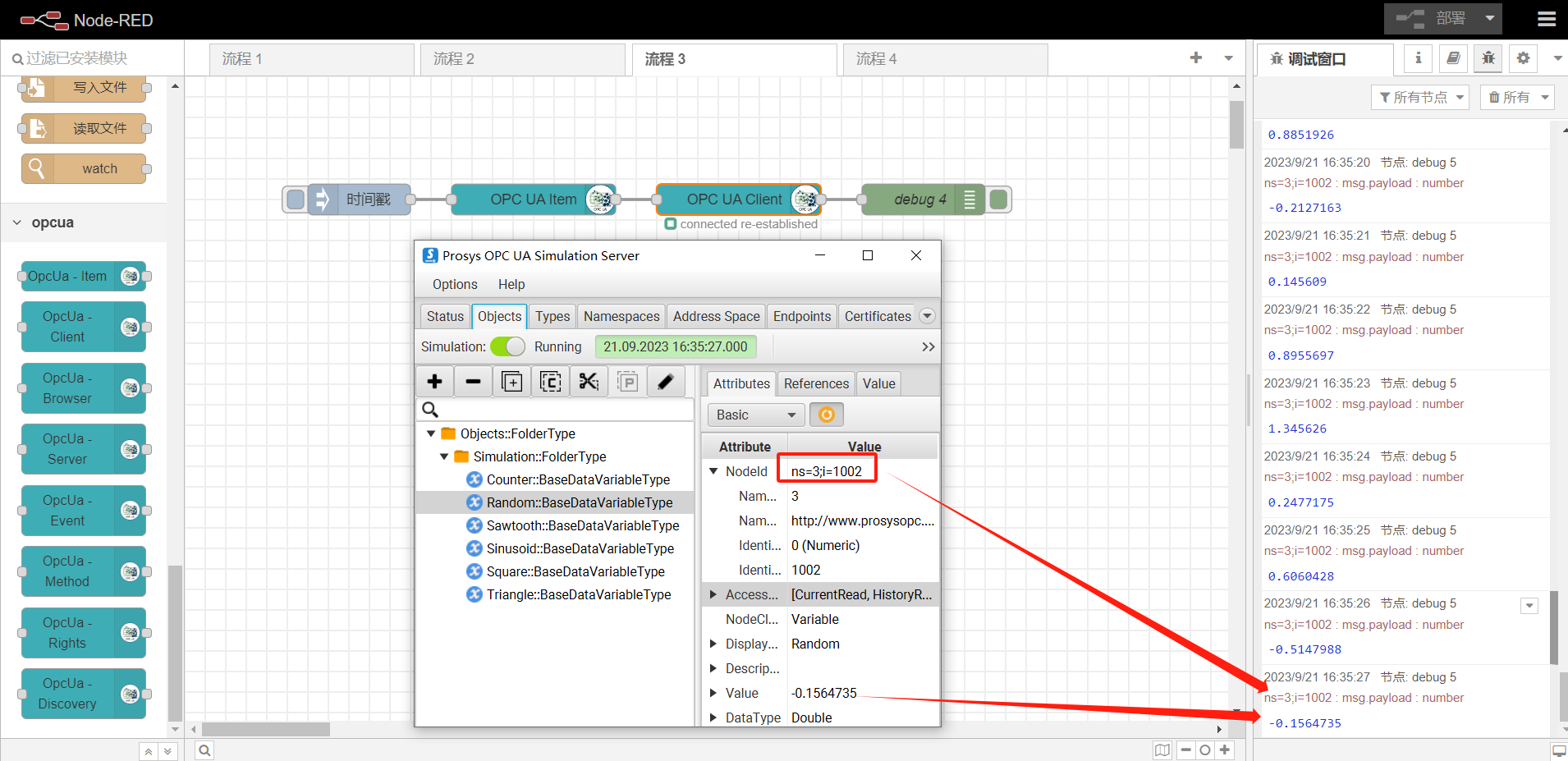Click the search flows magnifier icon at bottom
The height and width of the screenshot is (761, 1568).
point(204,750)
